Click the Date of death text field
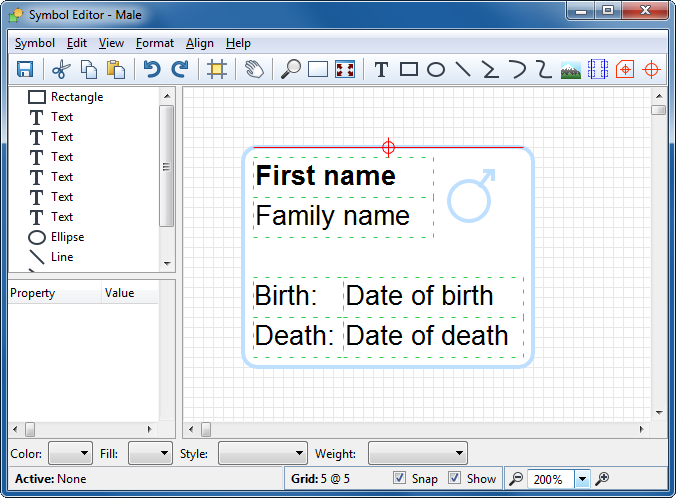This screenshot has height=498, width=676. pyautogui.click(x=427, y=335)
